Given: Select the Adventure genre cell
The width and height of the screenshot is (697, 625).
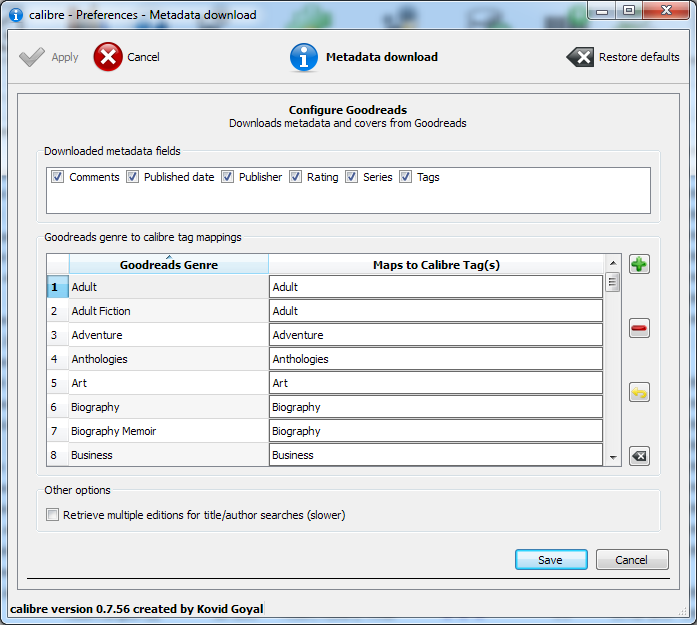Looking at the screenshot, I should point(168,335).
